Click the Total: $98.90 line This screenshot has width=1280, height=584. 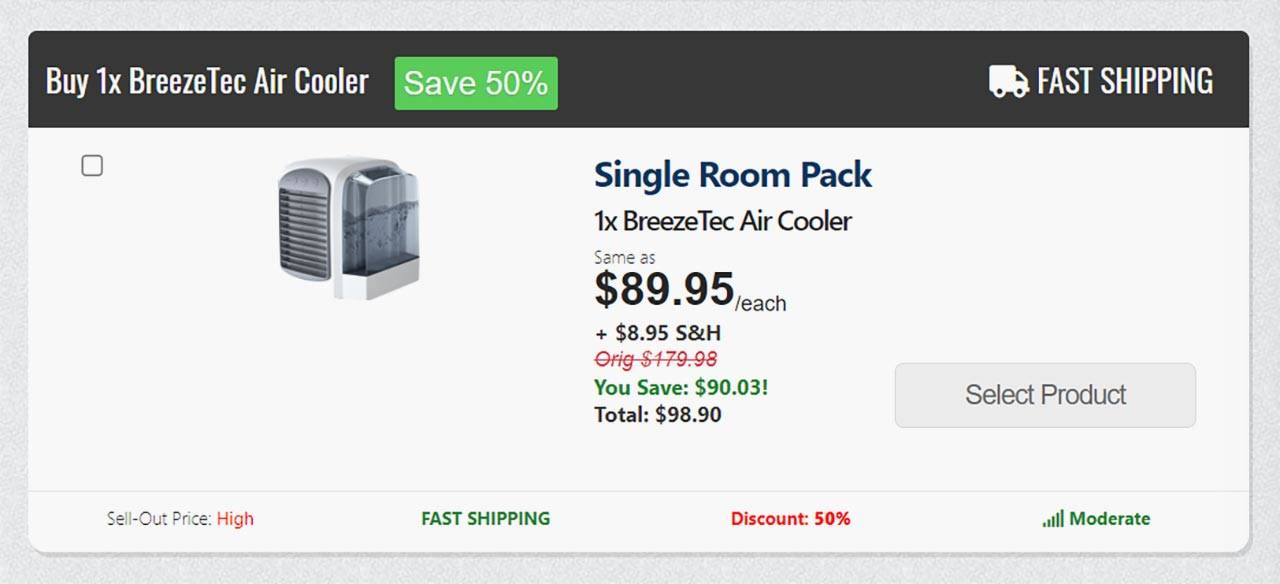[x=657, y=414]
